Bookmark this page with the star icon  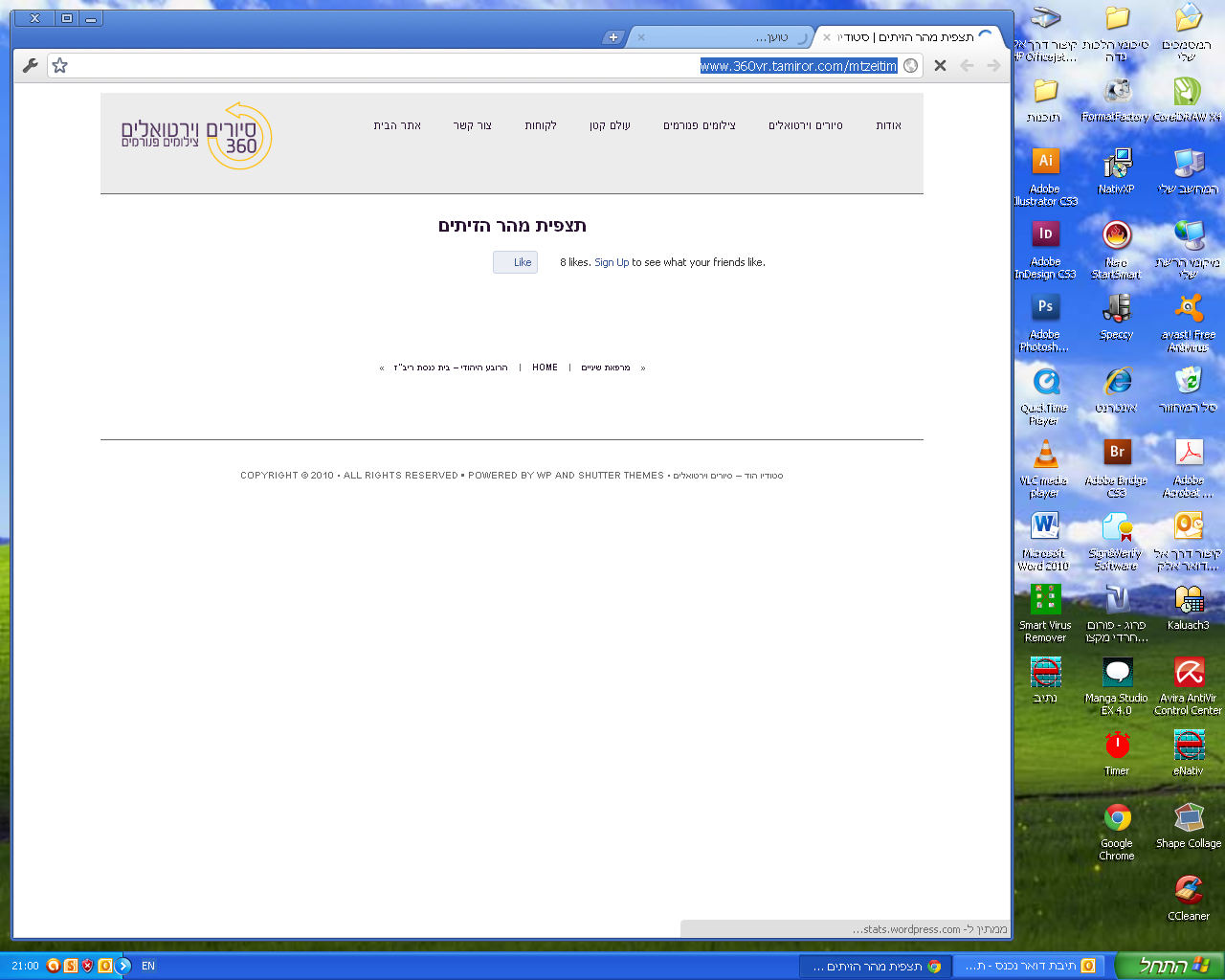click(60, 65)
